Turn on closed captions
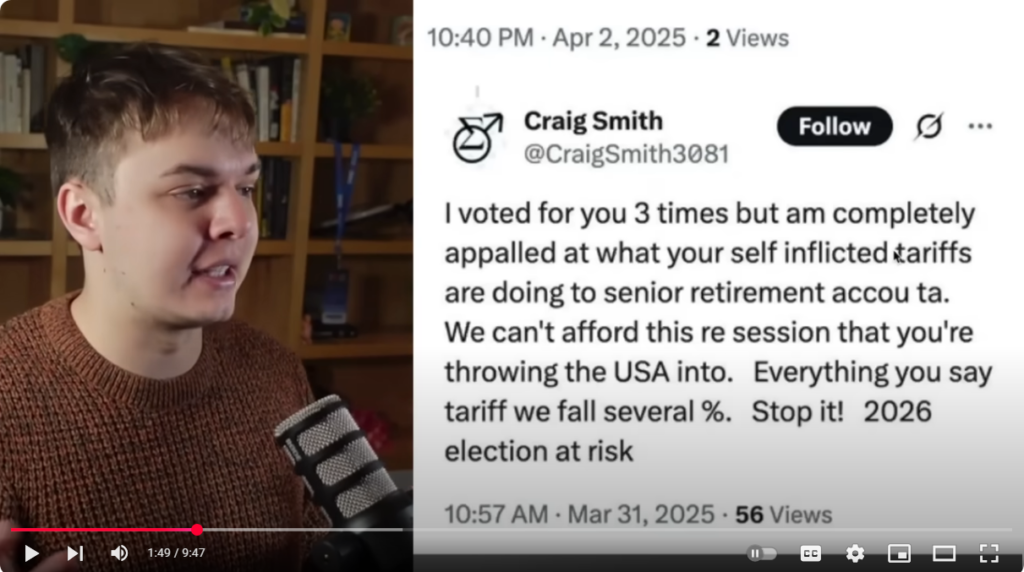The image size is (1024, 572). tap(811, 553)
